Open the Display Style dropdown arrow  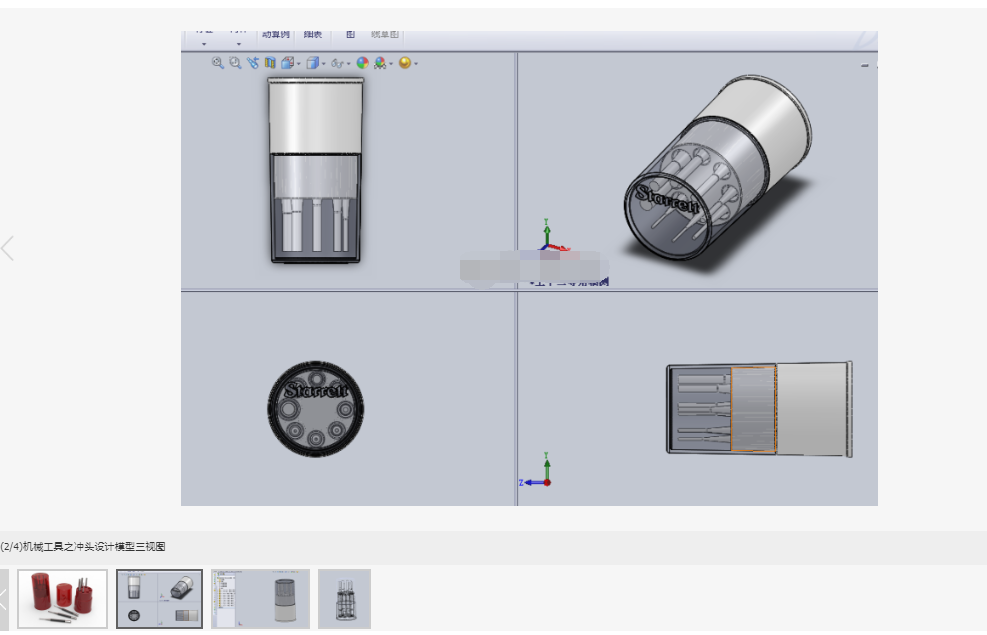click(x=324, y=64)
